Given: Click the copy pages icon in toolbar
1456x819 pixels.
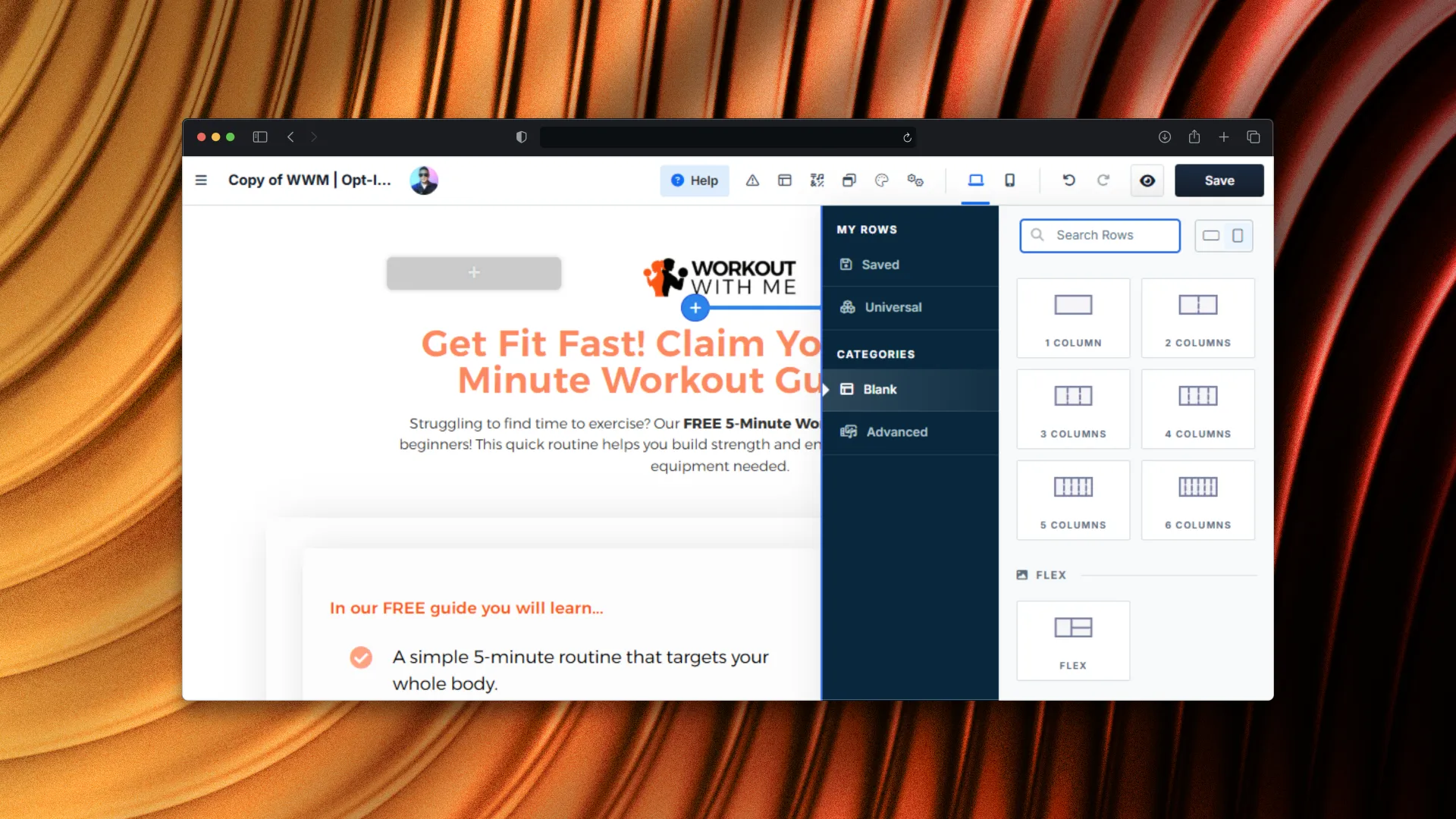Looking at the screenshot, I should click(849, 180).
